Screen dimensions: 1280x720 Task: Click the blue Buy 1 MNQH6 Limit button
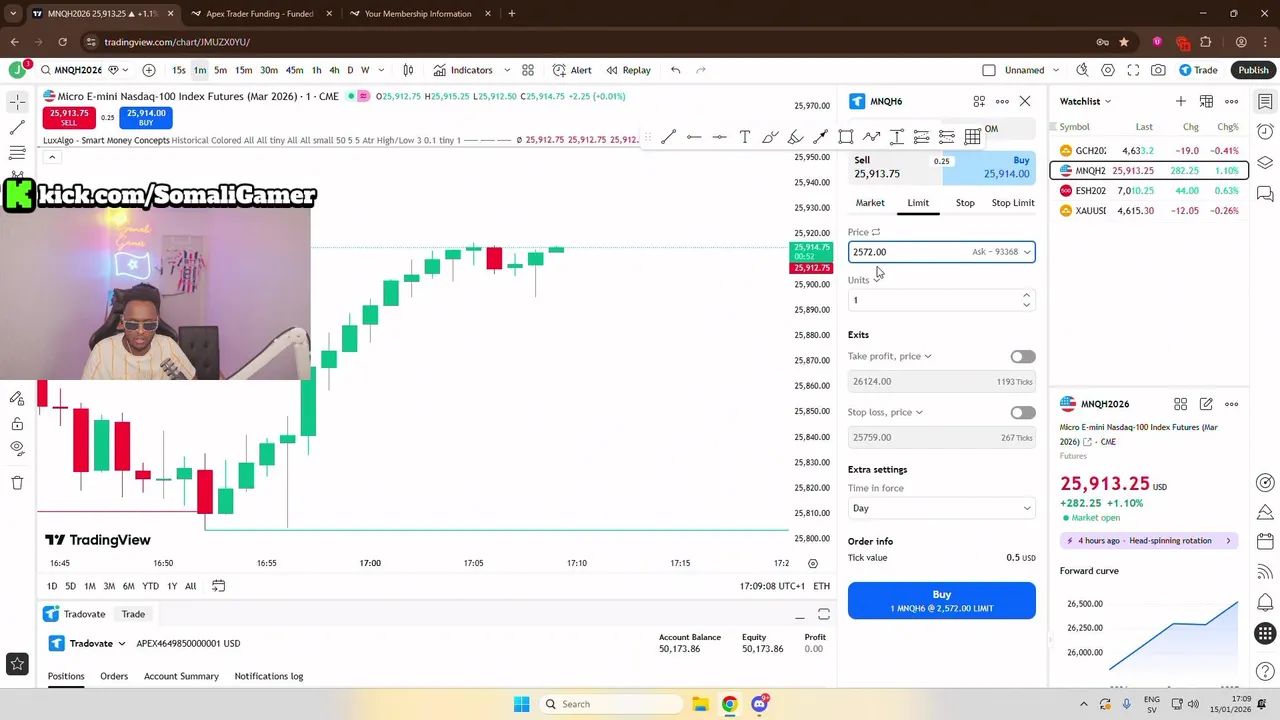click(941, 600)
